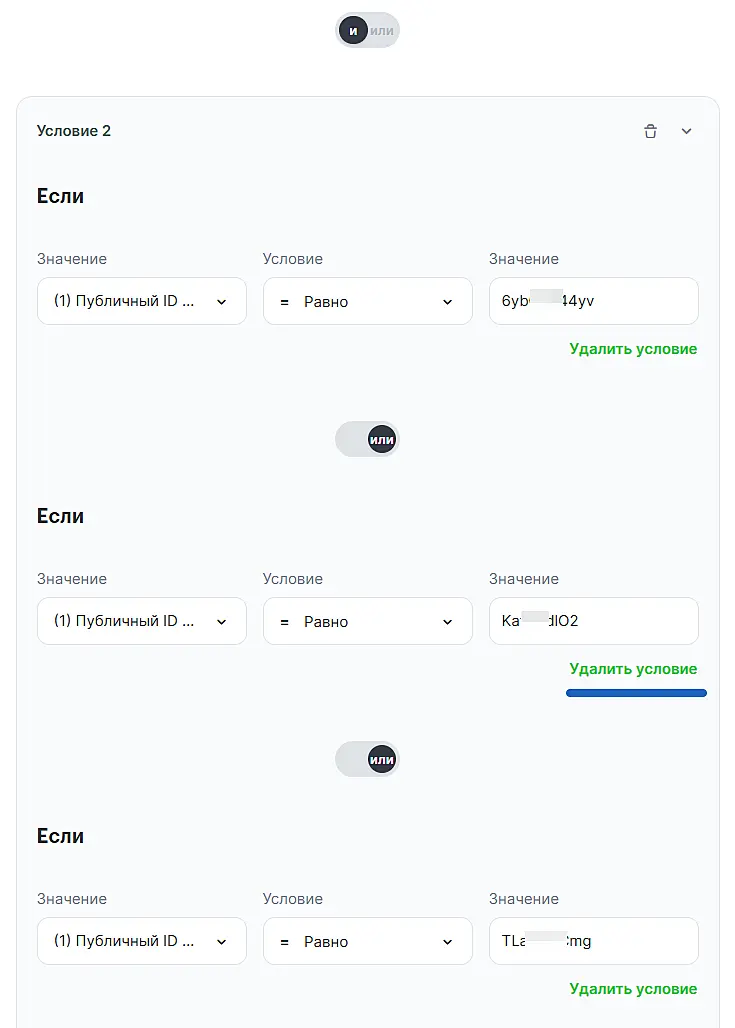Delete Условие 2 with the trash icon
735x1028 pixels.
click(x=651, y=131)
